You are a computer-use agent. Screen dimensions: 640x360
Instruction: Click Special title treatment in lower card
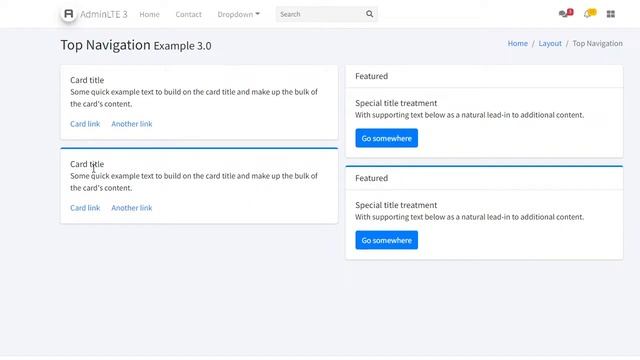click(x=396, y=205)
